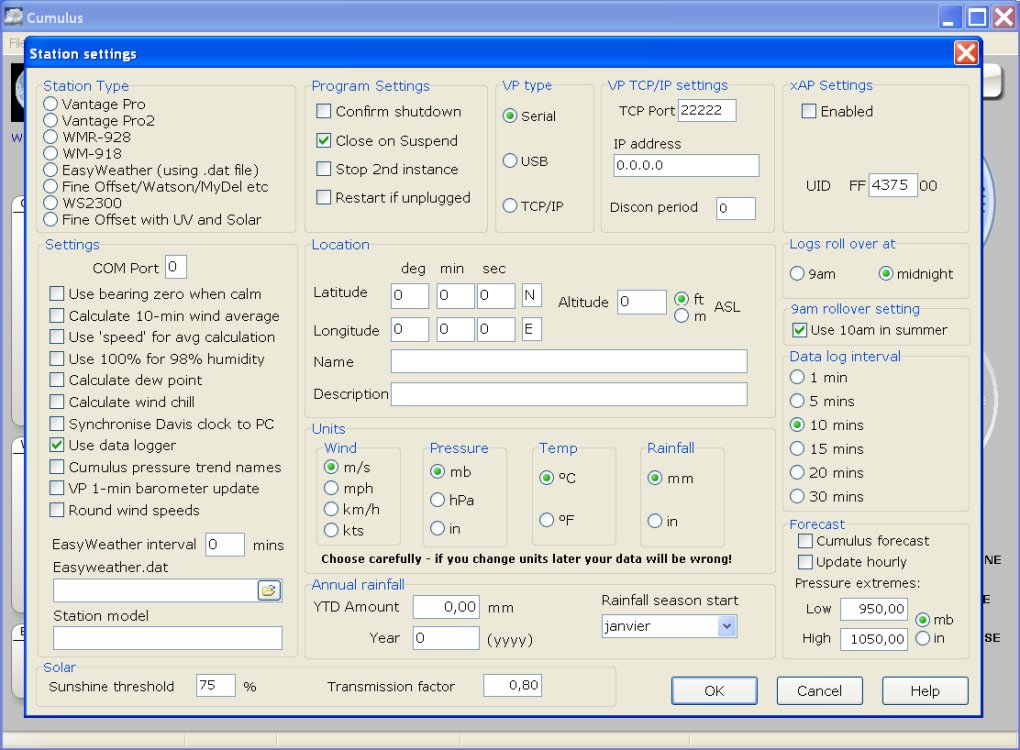The height and width of the screenshot is (750, 1020).
Task: Switch temperature unit to °F
Action: point(547,520)
